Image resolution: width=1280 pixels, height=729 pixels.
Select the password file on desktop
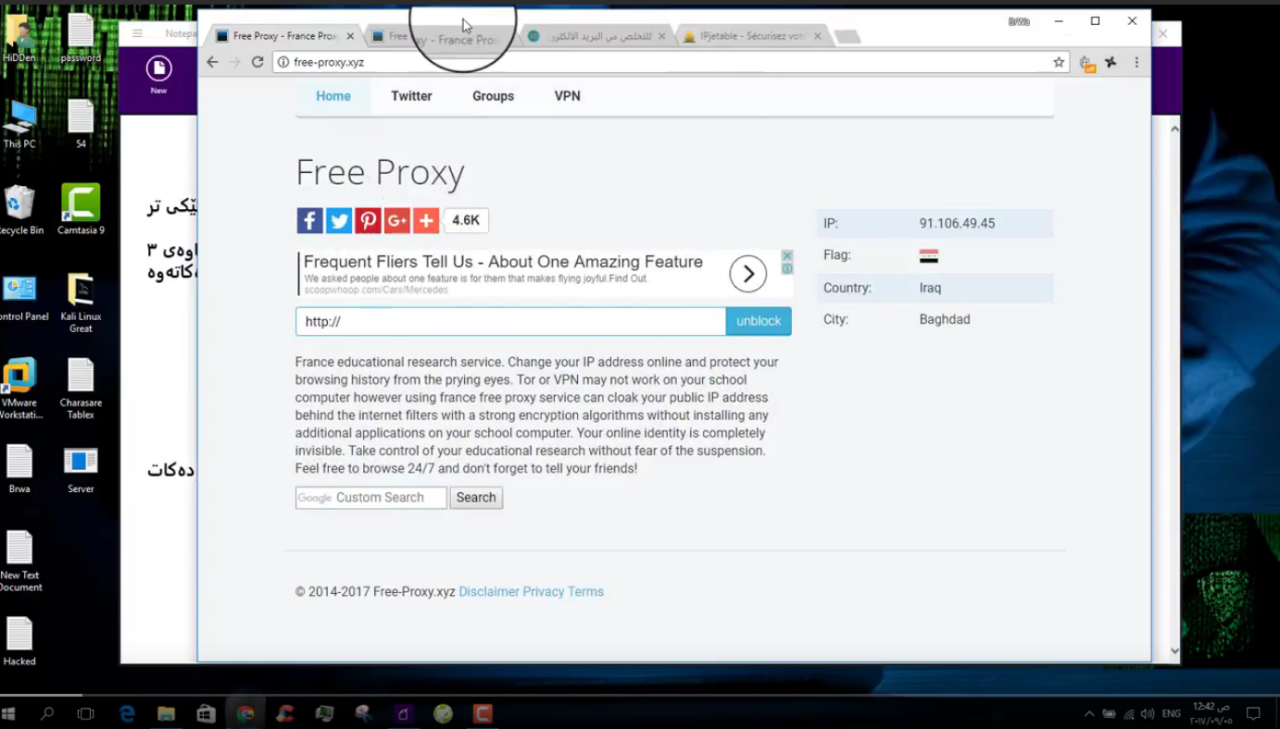tap(80, 38)
